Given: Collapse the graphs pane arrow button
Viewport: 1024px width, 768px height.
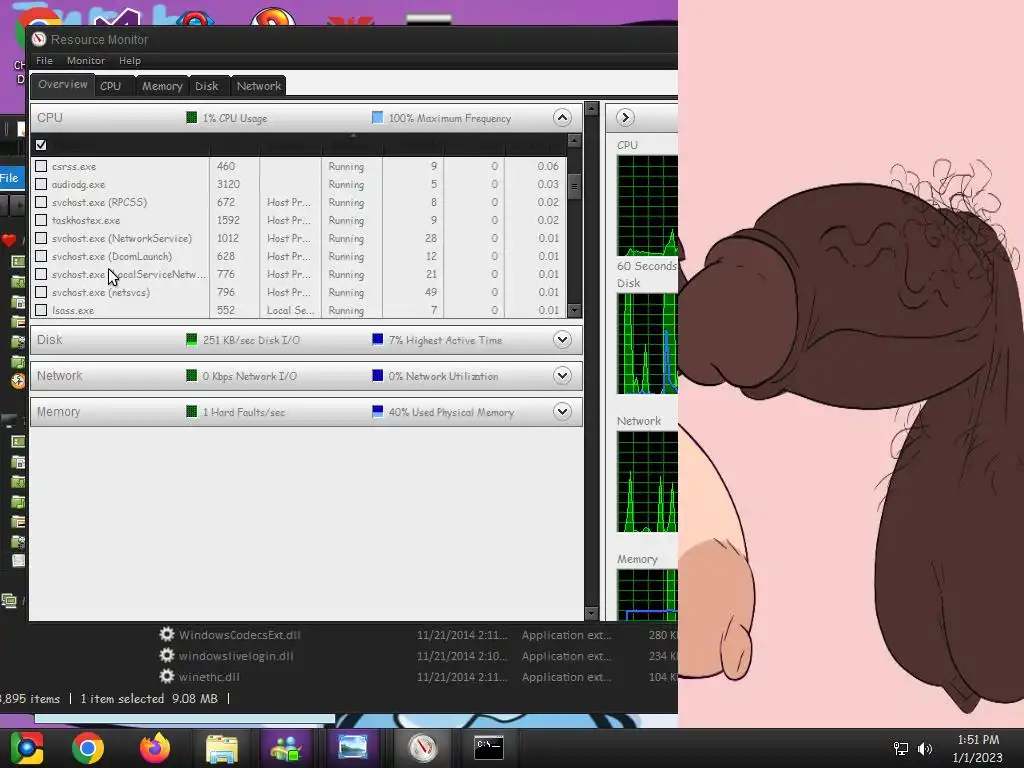Looking at the screenshot, I should 625,118.
